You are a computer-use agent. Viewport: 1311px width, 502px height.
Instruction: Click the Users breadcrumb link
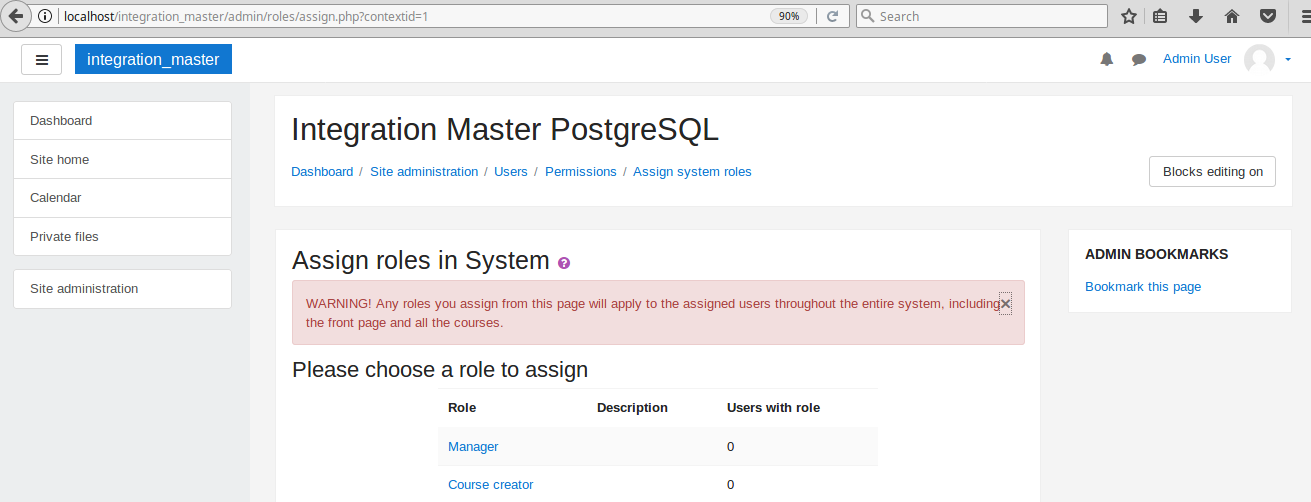[x=511, y=172]
